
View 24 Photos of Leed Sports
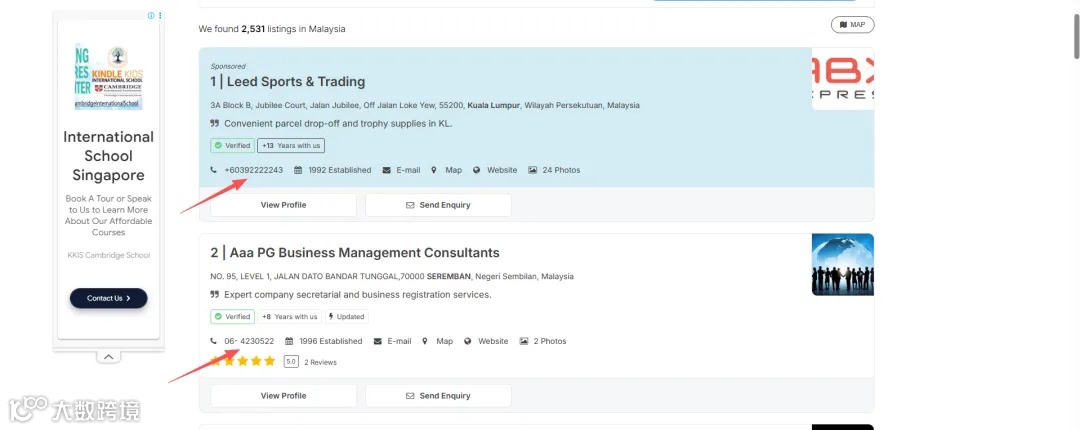click(561, 170)
